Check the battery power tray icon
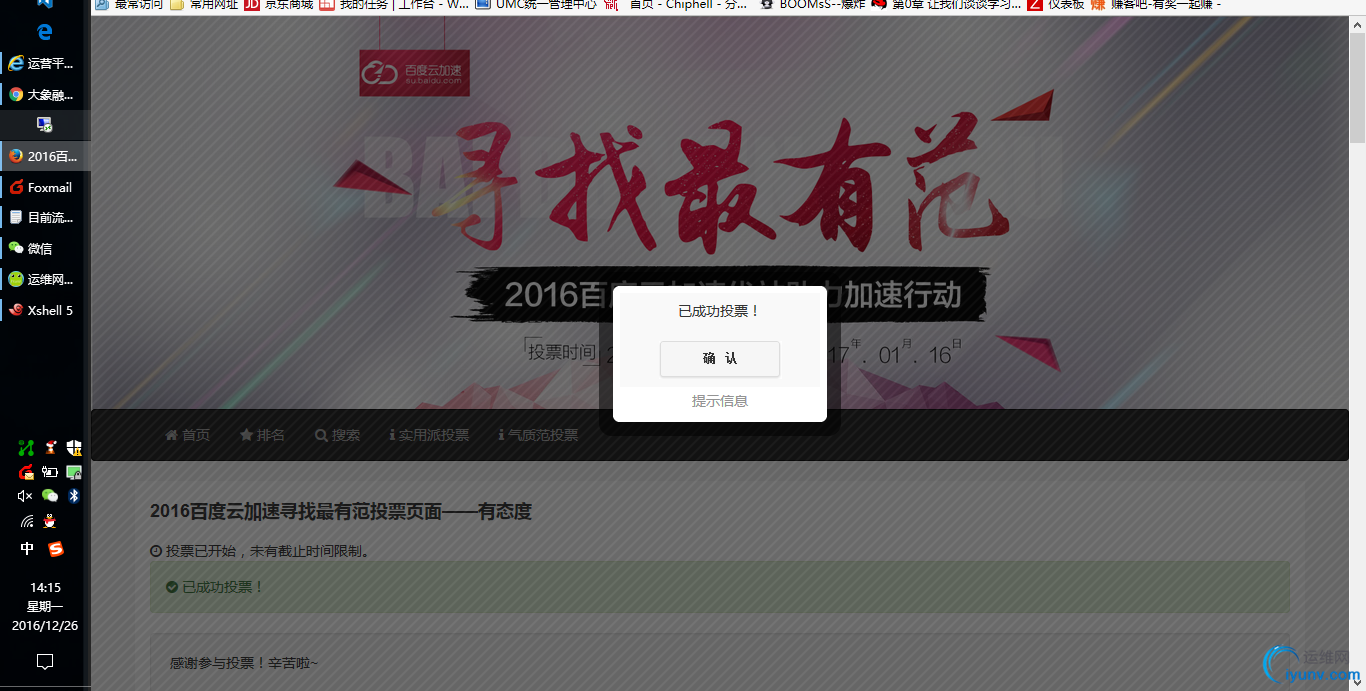 pos(50,472)
